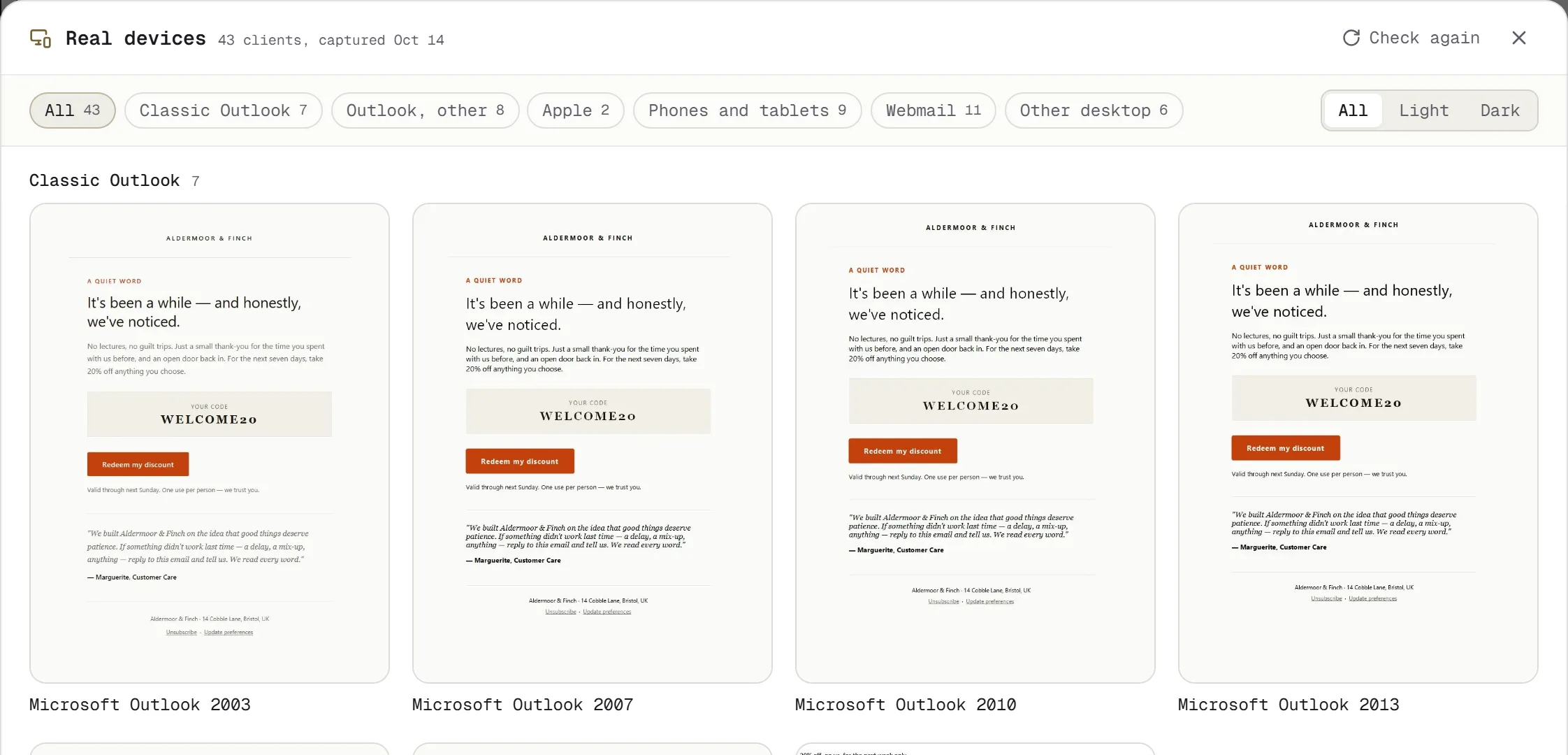Open the Microsoft Outlook 2010 preview thumbnail
Viewport: 1568px width, 755px height.
[975, 443]
